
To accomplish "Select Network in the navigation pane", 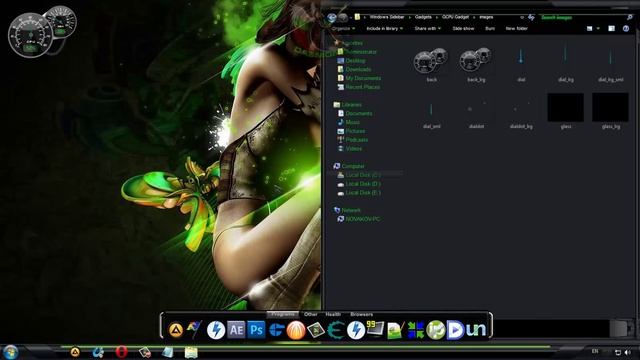I will click(x=347, y=210).
